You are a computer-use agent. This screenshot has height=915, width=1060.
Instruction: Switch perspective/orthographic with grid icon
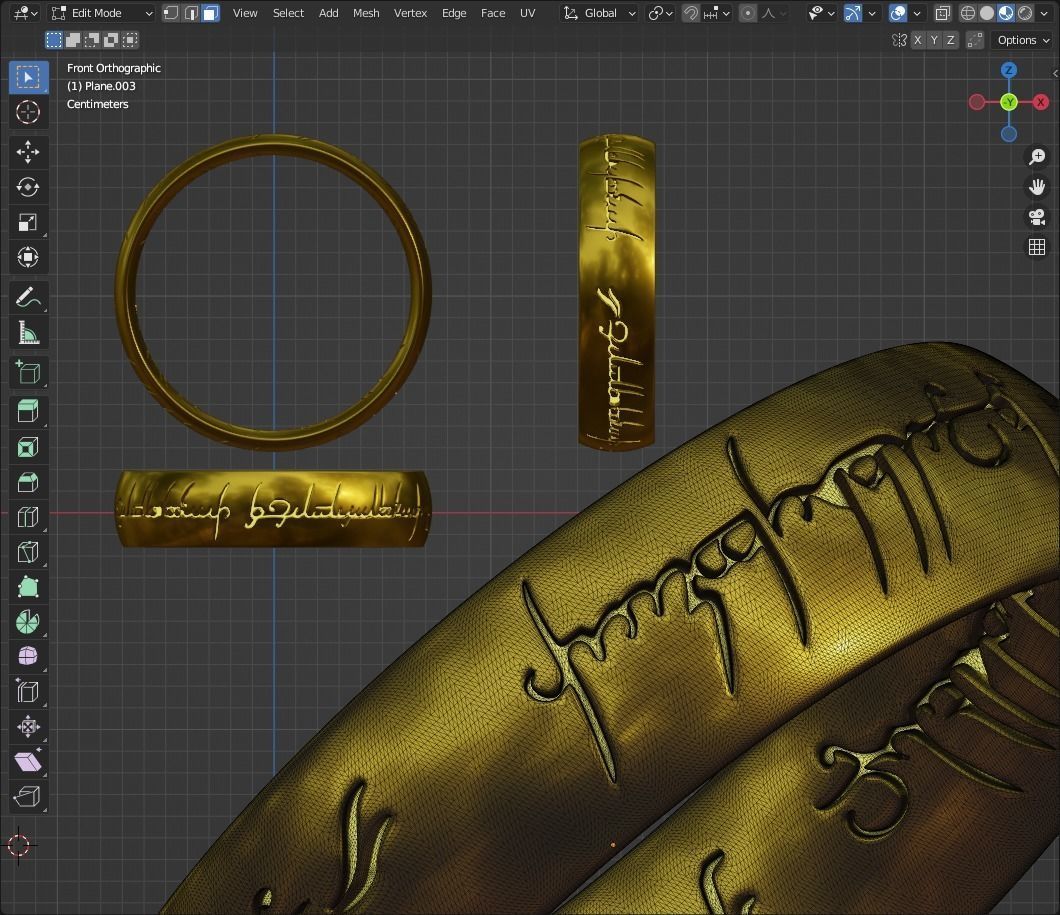(x=1036, y=247)
